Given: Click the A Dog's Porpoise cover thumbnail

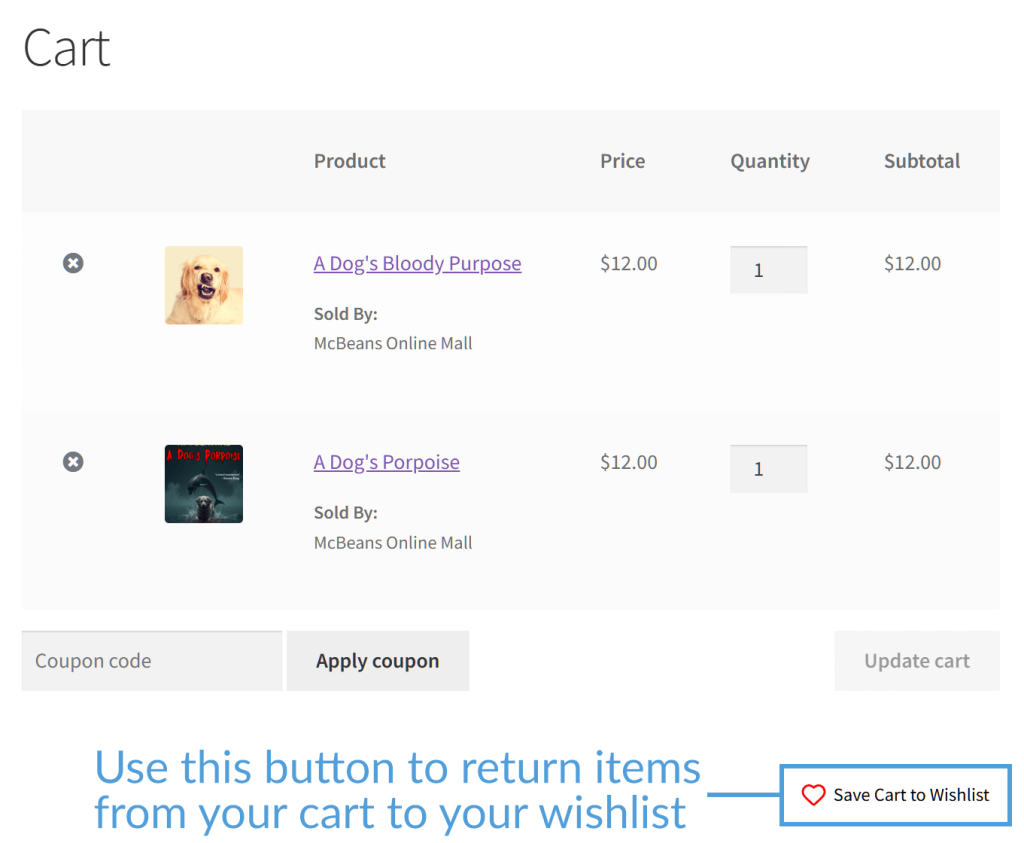Looking at the screenshot, I should click(x=203, y=484).
